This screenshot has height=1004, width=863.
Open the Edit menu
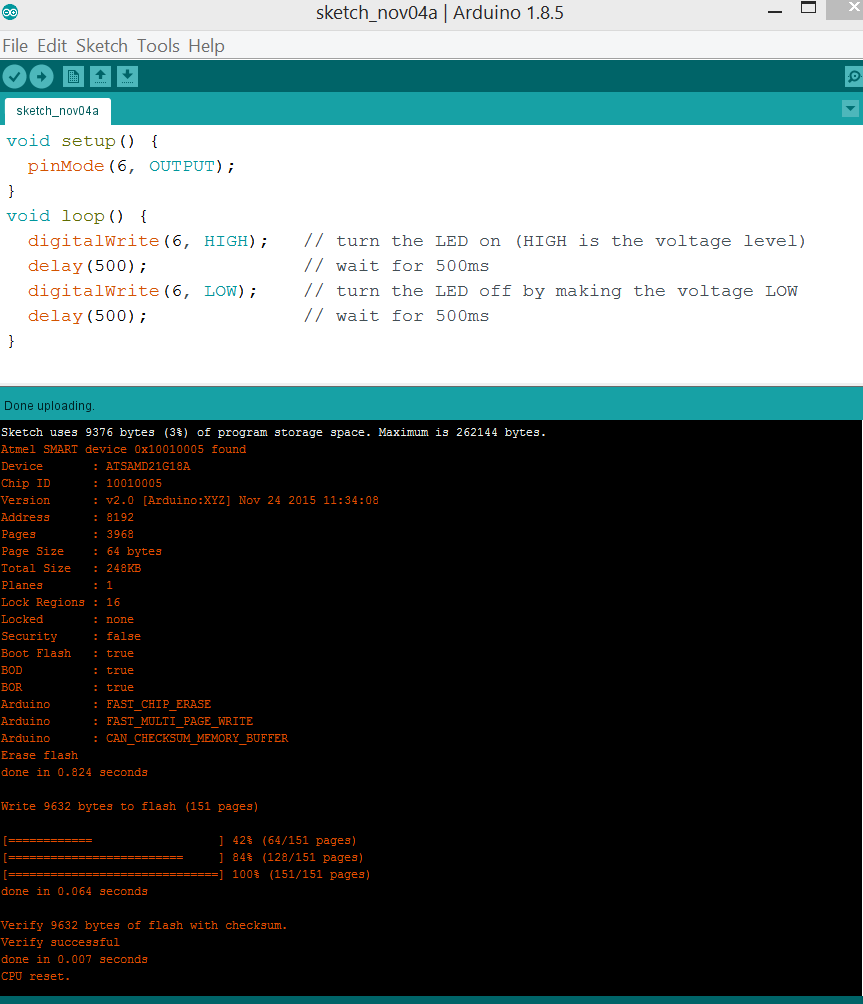pyautogui.click(x=53, y=45)
